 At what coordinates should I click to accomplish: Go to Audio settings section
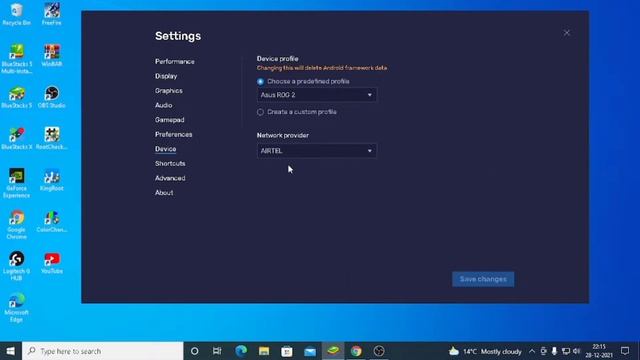(163, 105)
